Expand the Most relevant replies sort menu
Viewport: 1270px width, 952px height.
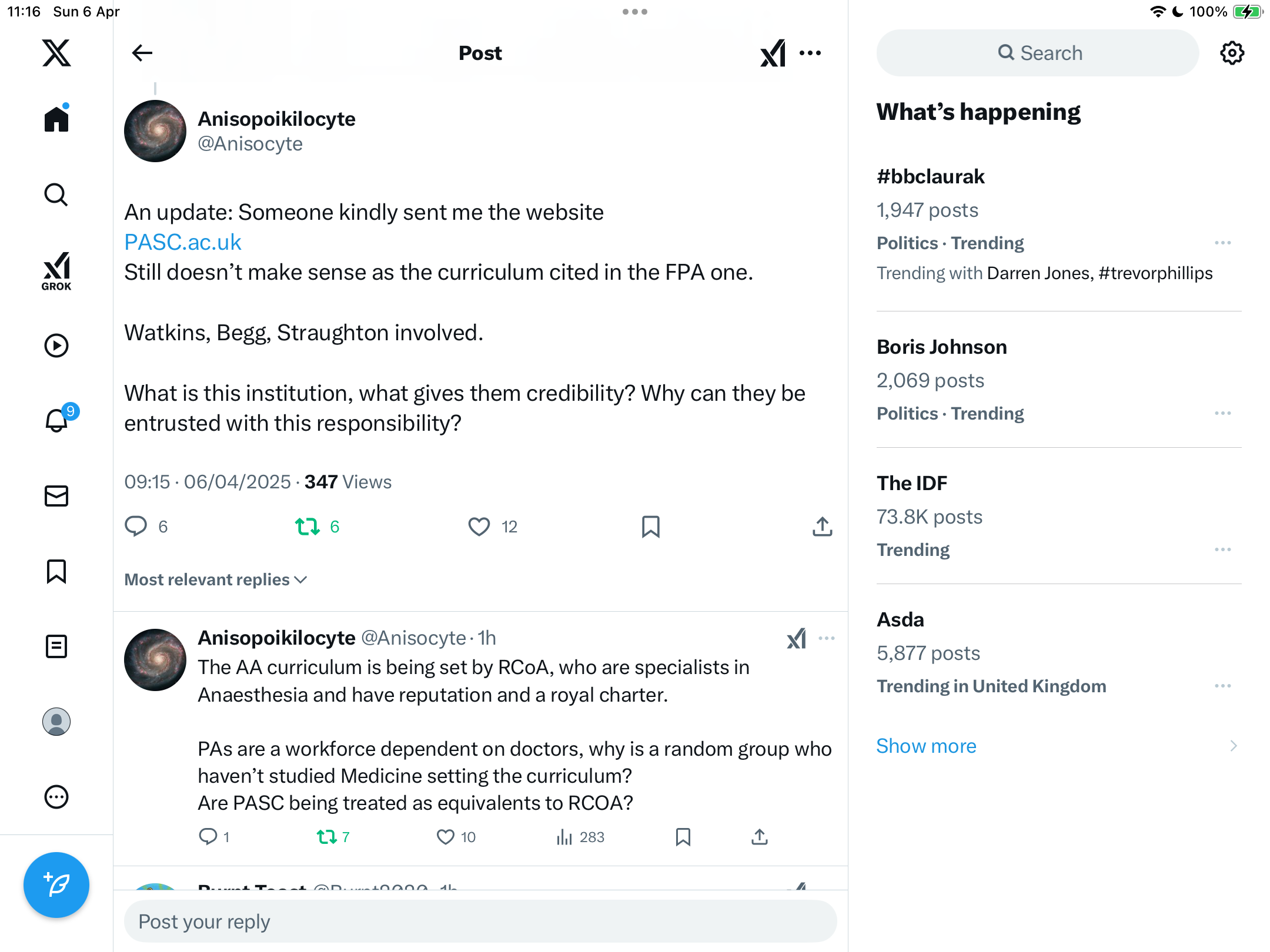point(216,580)
